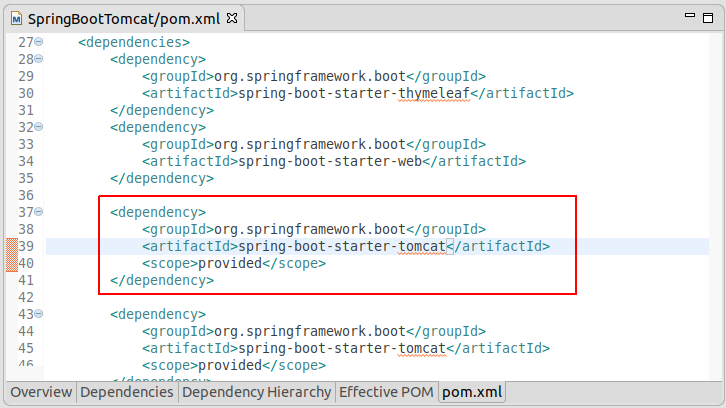Click line number 36 in the gutter

pos(26,195)
